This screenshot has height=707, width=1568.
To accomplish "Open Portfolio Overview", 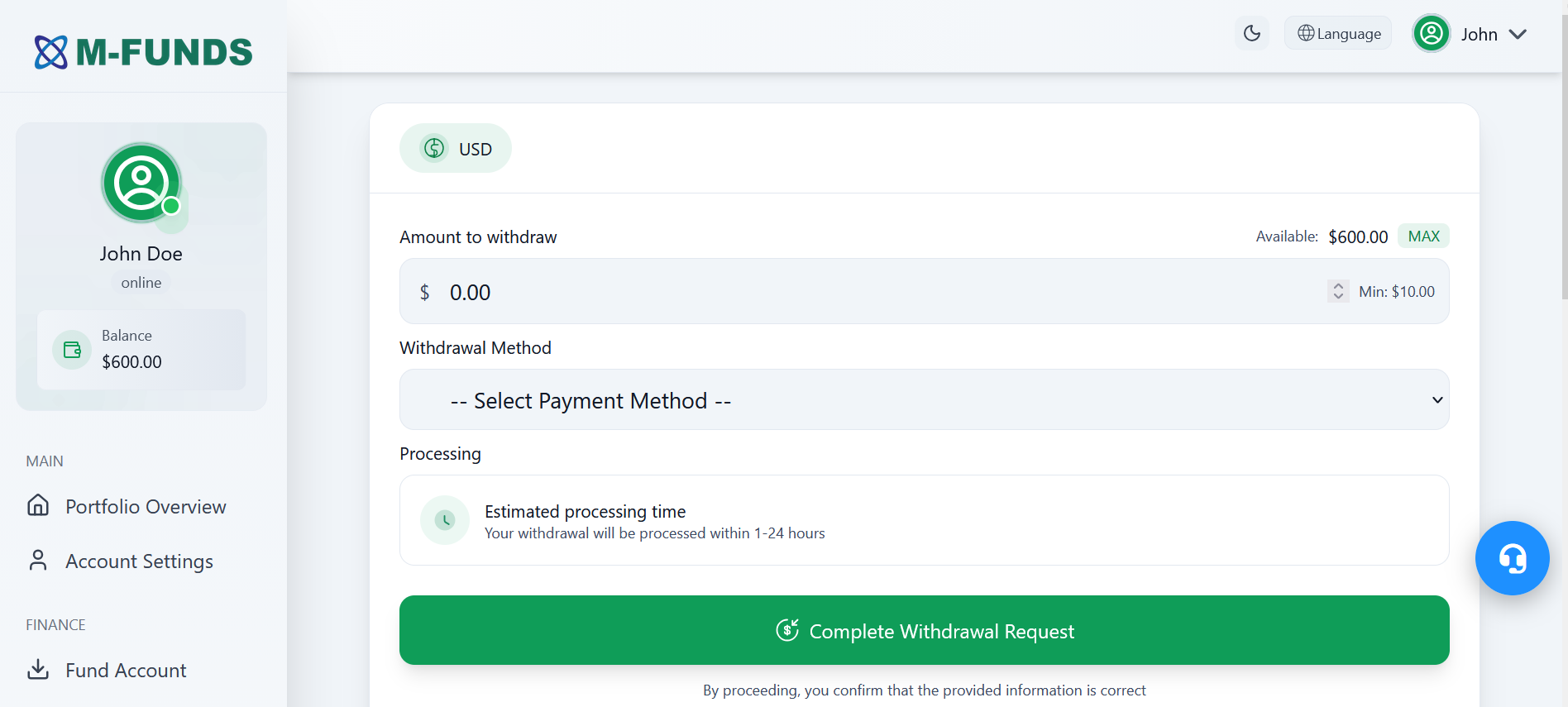I will 127,506.
